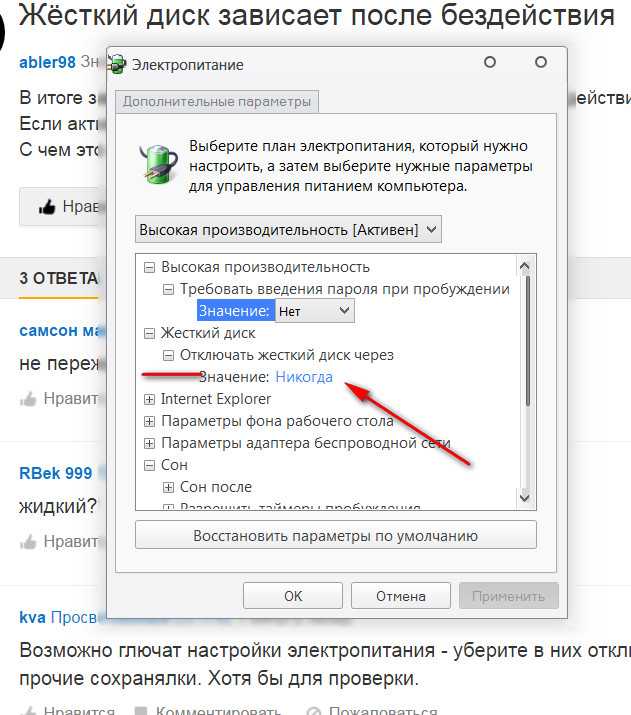Open the RBek 999 user profile link
Image resolution: width=631 pixels, height=715 pixels.
(56, 473)
